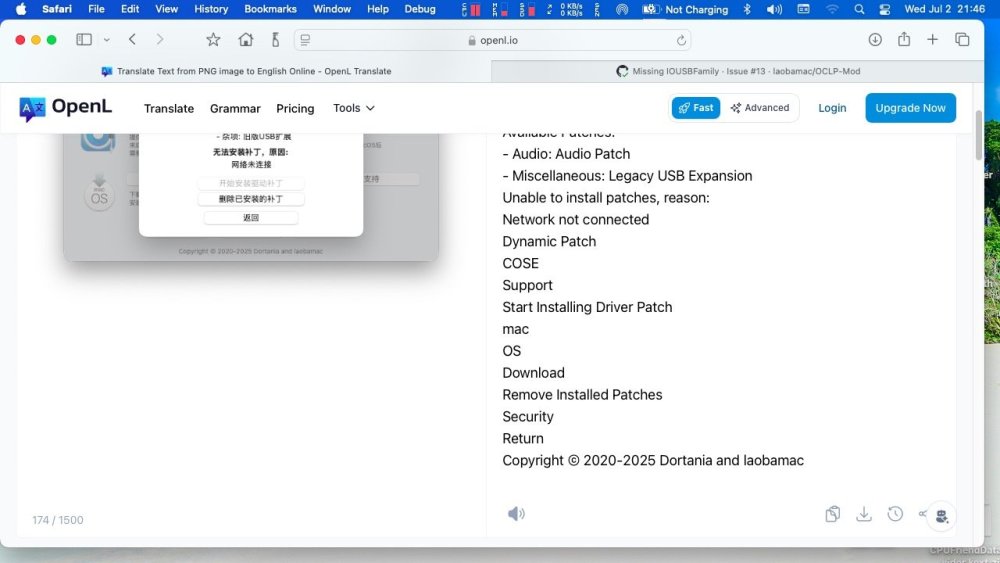Viewport: 1000px width, 563px height.
Task: Open the Debug menu
Action: [420, 9]
